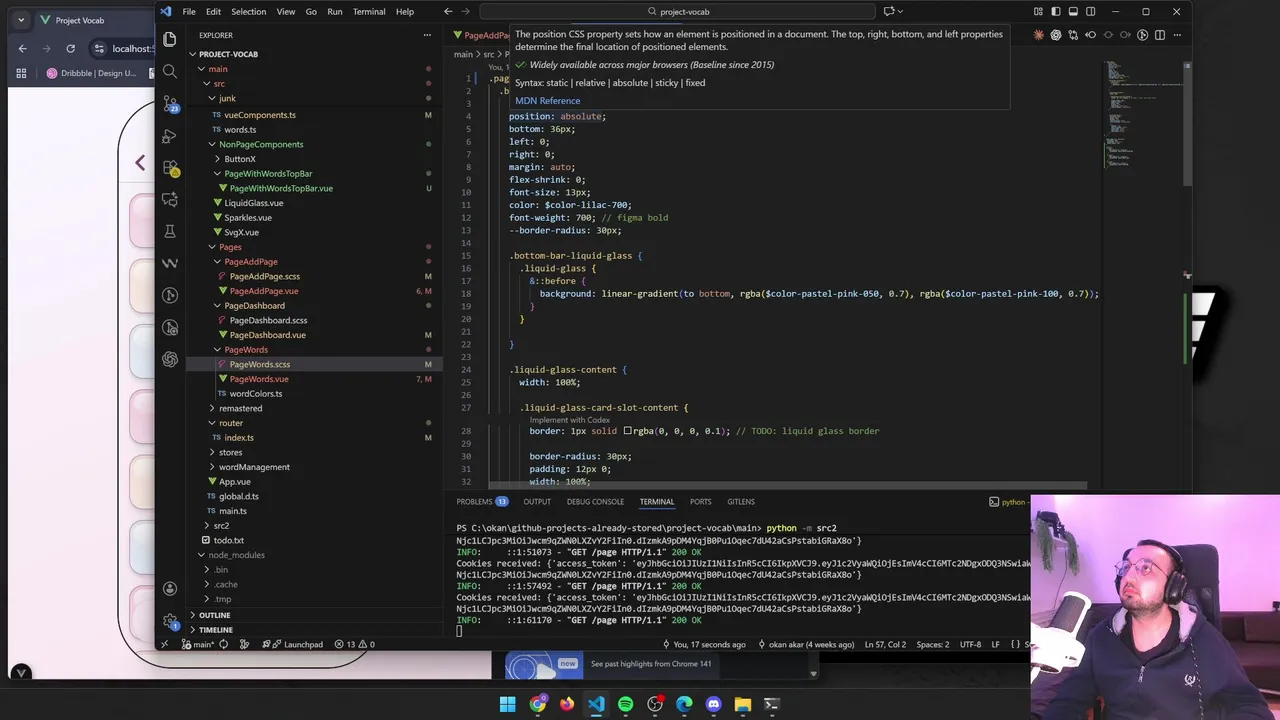This screenshot has height=720, width=1280.
Task: Open Discord from the taskbar
Action: coord(713,704)
